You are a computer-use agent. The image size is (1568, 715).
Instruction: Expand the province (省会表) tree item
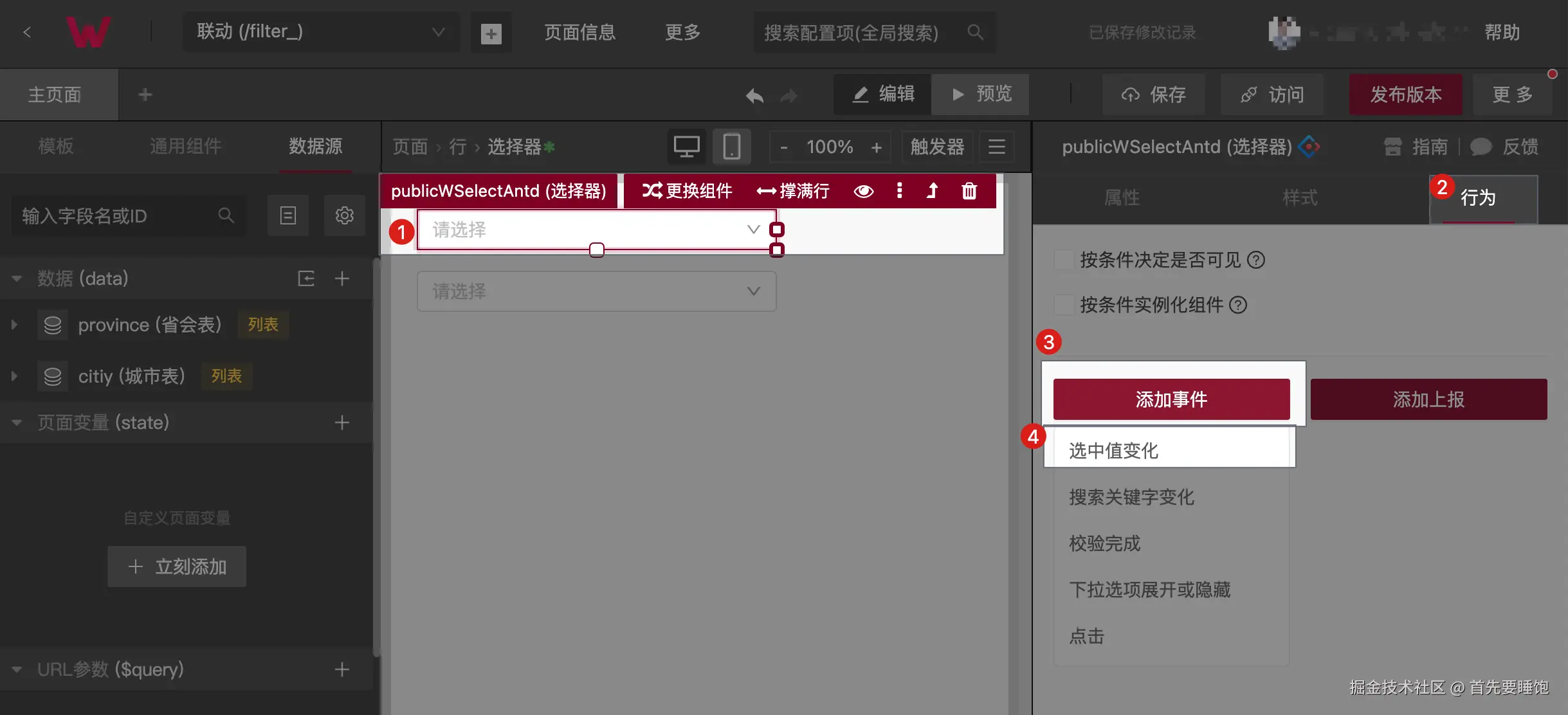coord(14,325)
